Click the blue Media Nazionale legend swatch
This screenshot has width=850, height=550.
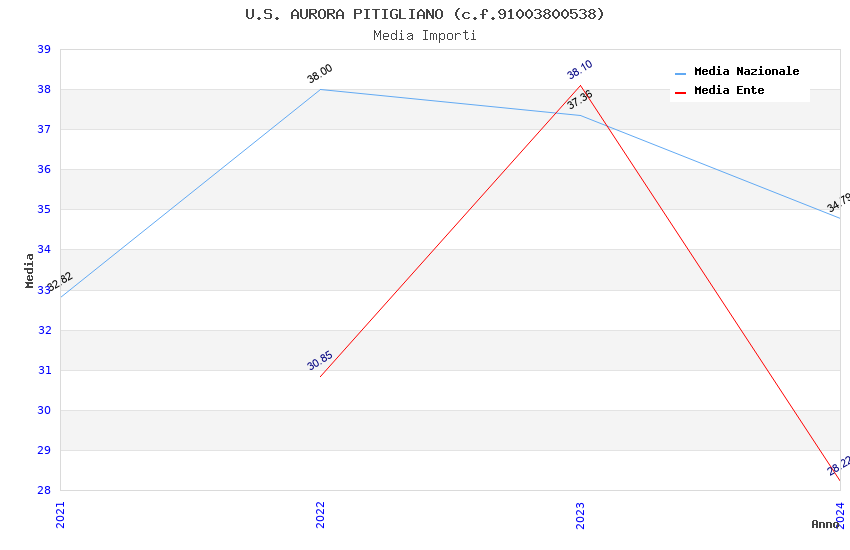[681, 73]
